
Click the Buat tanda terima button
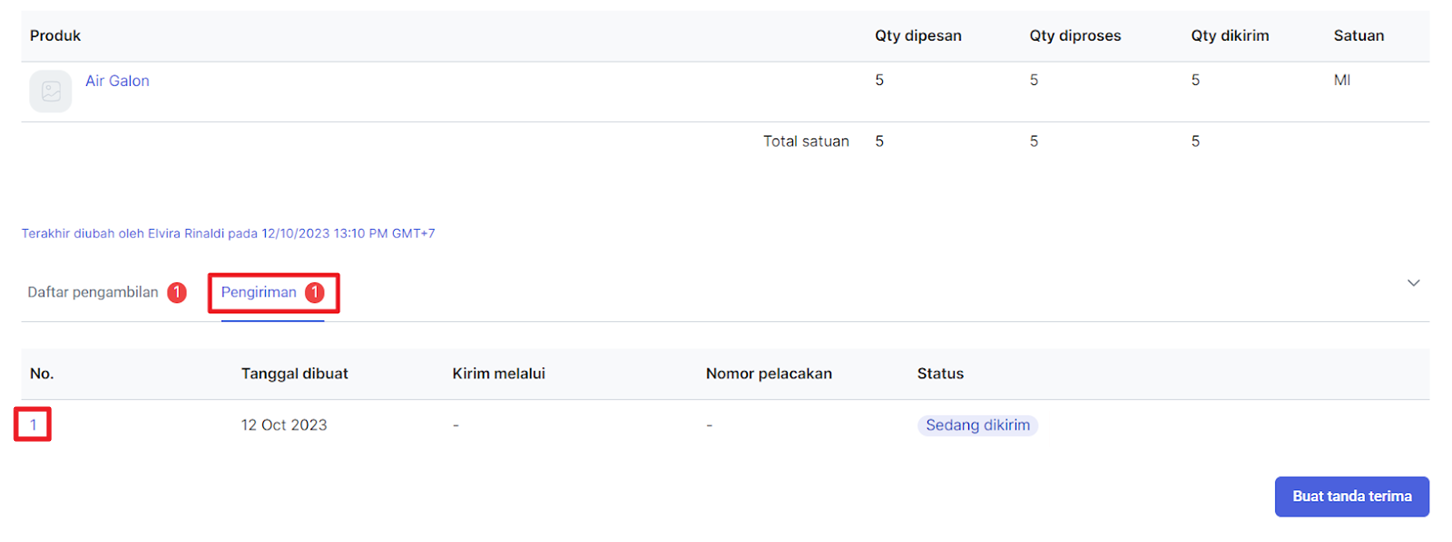coord(1352,496)
